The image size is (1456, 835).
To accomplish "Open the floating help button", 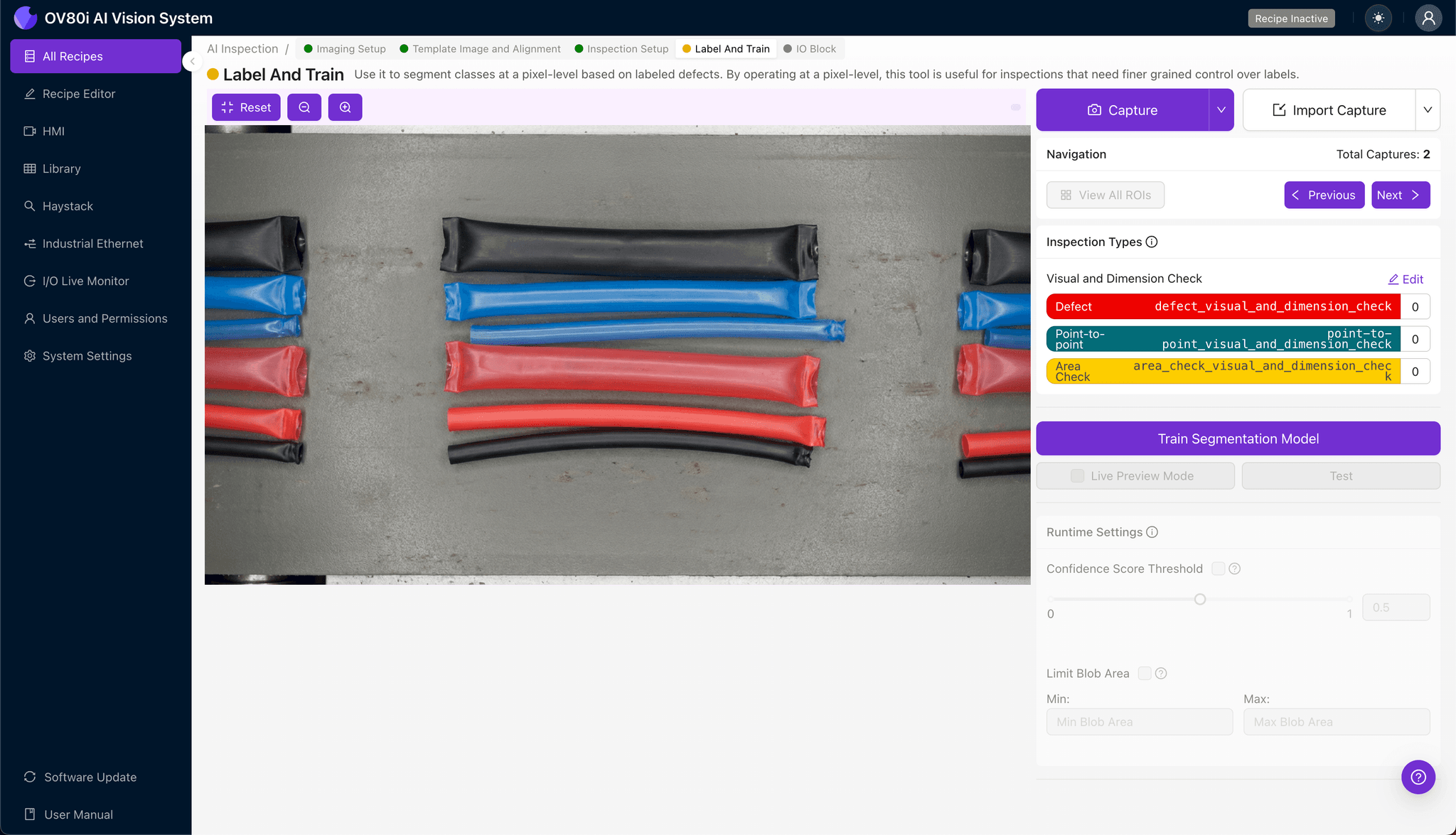I will (x=1418, y=777).
